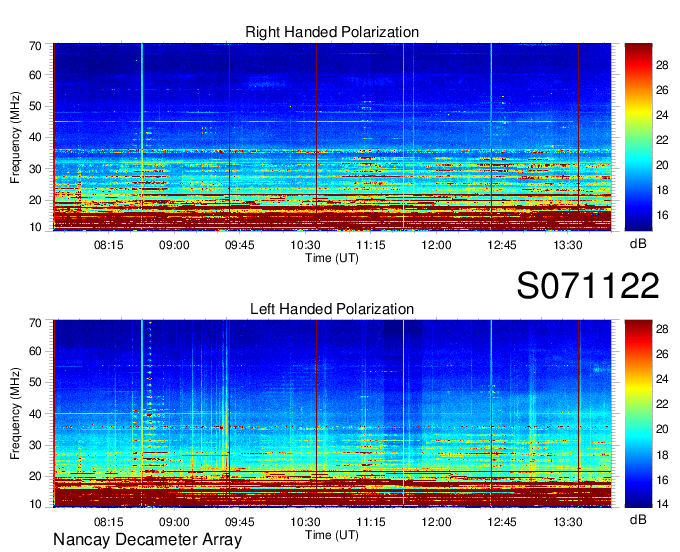This screenshot has height=552, width=680.
Task: Click the 14 dB label on the lower colorbar
Action: (x=662, y=504)
